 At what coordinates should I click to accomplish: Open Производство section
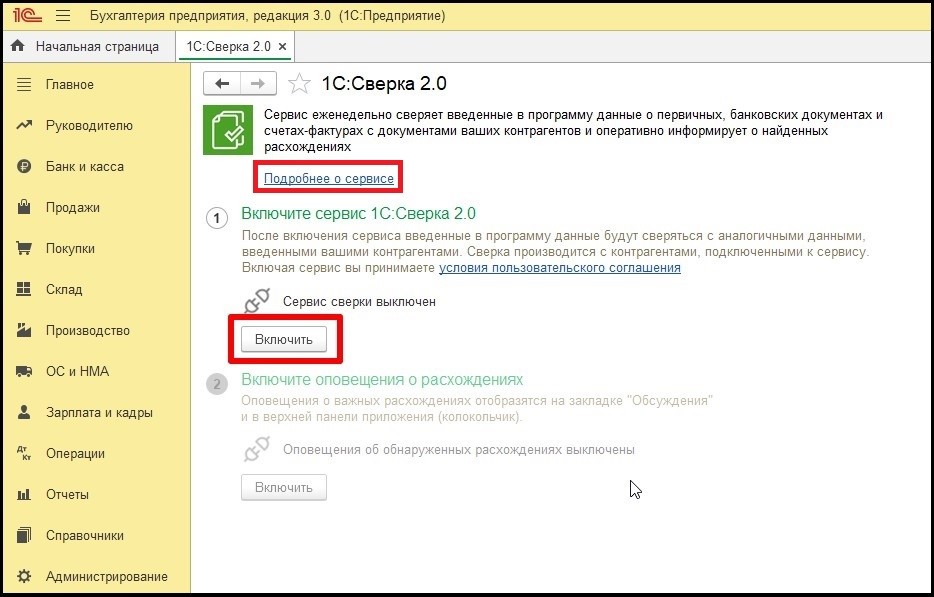tap(88, 331)
